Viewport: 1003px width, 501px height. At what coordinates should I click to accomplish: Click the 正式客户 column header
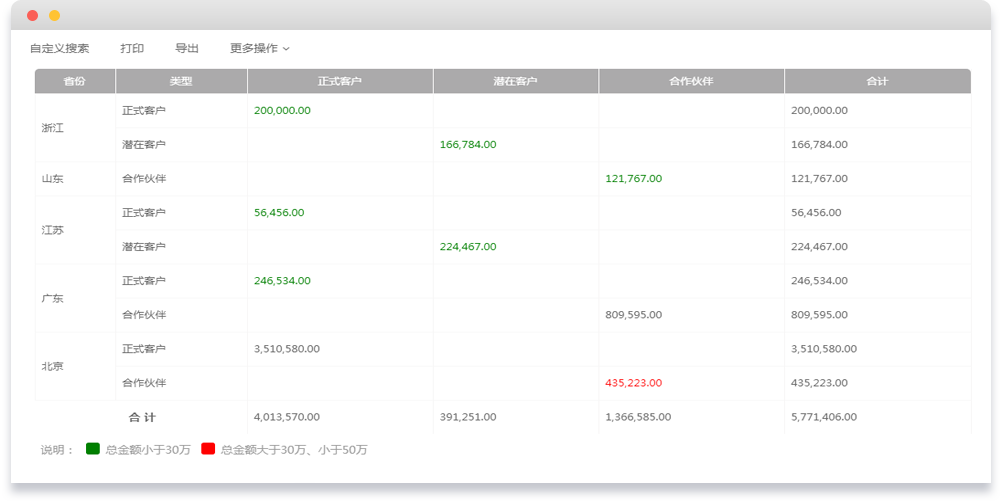(x=340, y=81)
